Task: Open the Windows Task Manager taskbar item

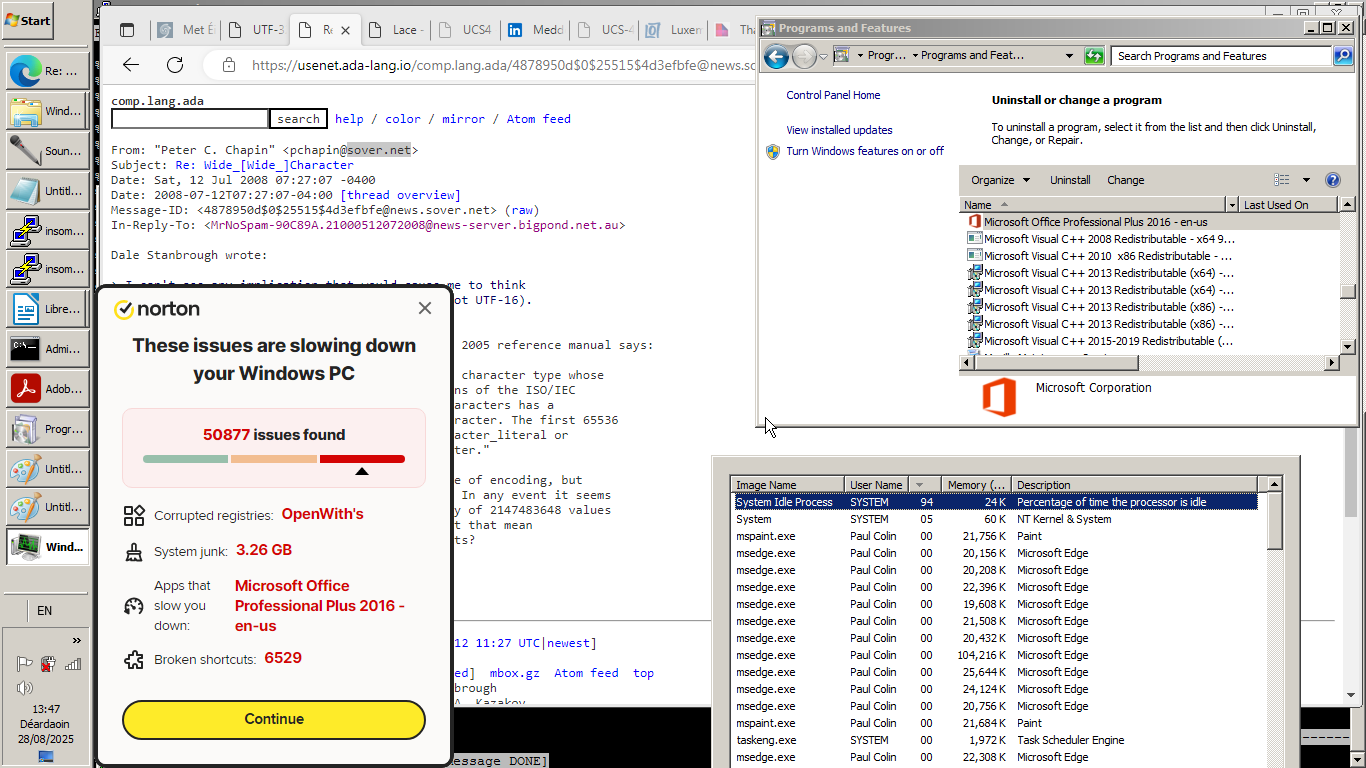Action: [47, 547]
